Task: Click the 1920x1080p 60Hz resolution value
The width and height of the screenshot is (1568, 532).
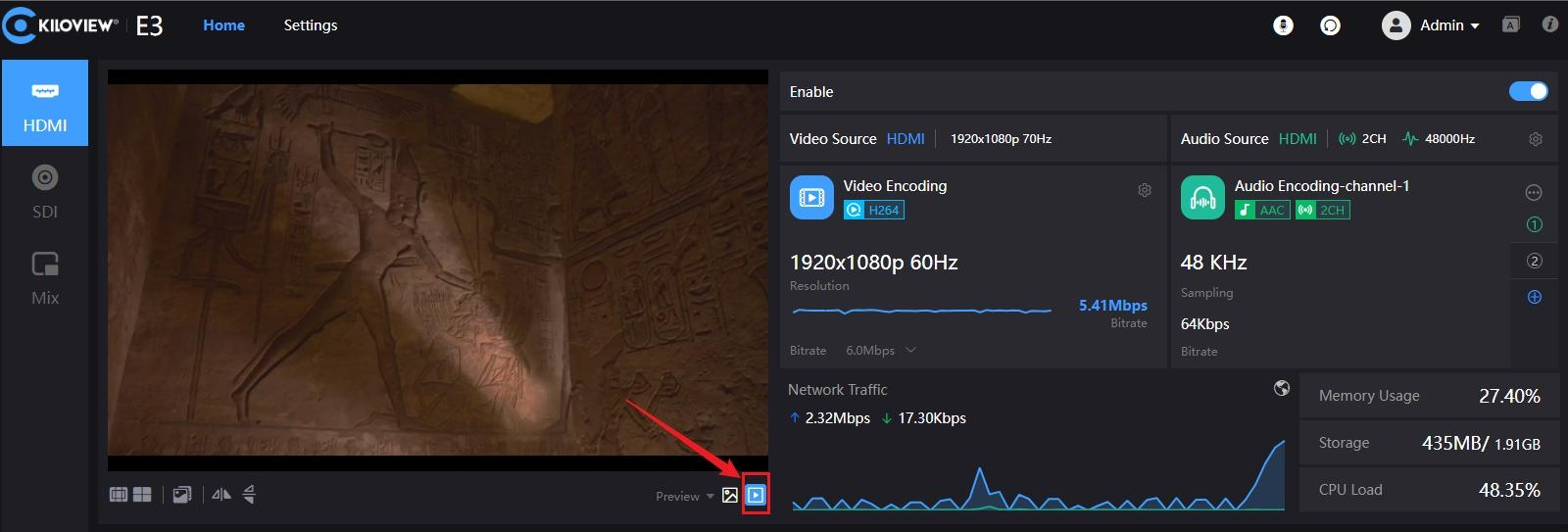Action: point(874,263)
